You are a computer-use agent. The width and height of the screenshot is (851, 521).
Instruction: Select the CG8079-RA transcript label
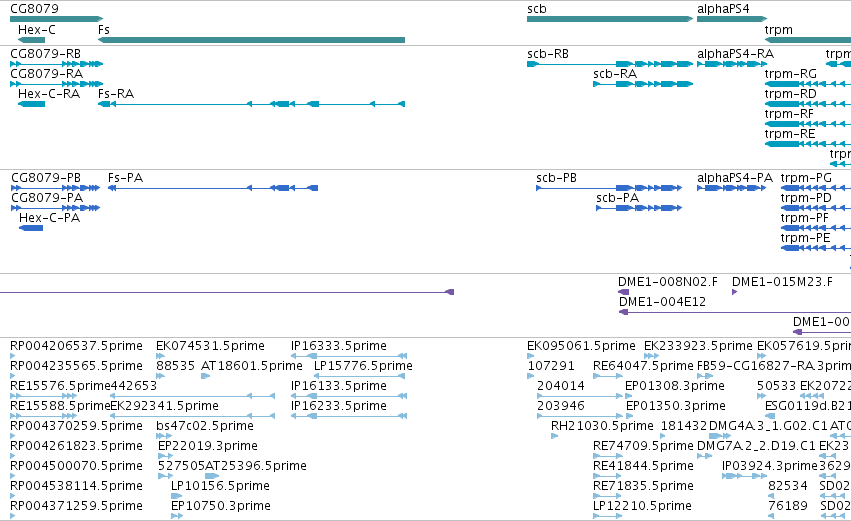(x=47, y=74)
